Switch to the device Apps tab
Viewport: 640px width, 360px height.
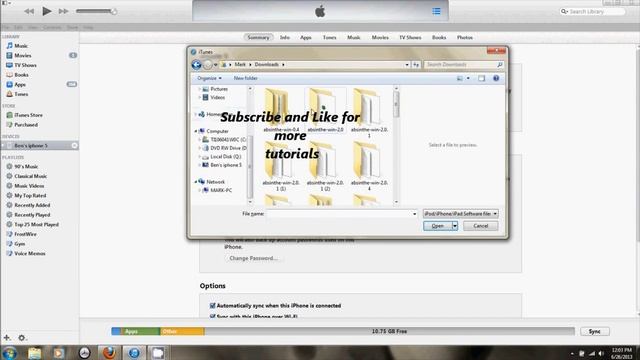tap(306, 38)
